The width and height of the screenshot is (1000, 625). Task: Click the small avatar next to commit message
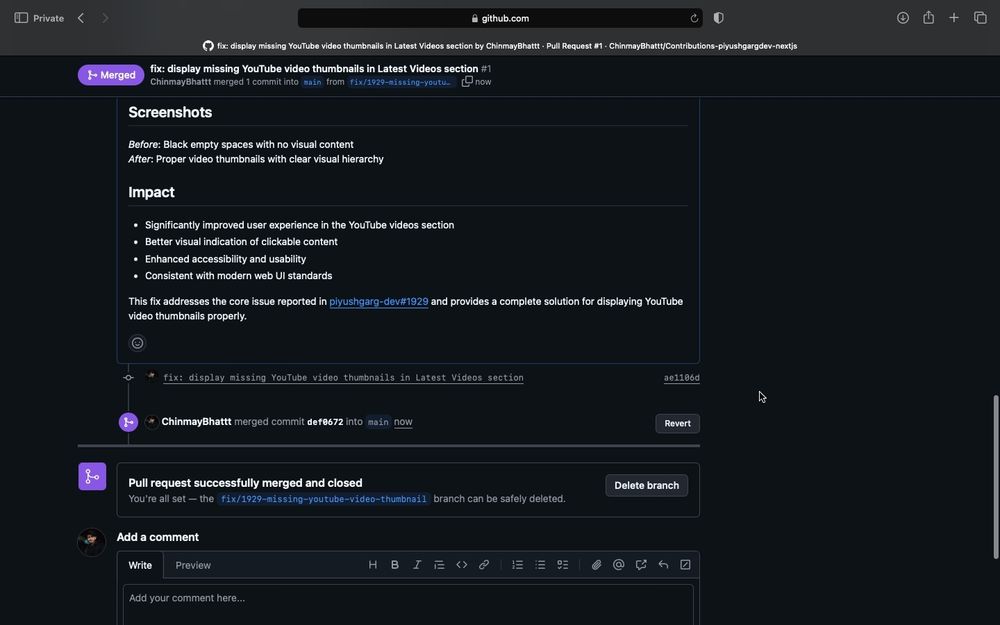(151, 377)
